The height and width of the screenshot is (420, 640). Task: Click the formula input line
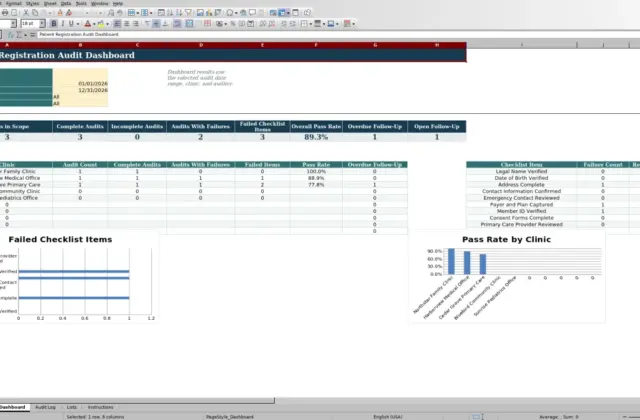339,35
